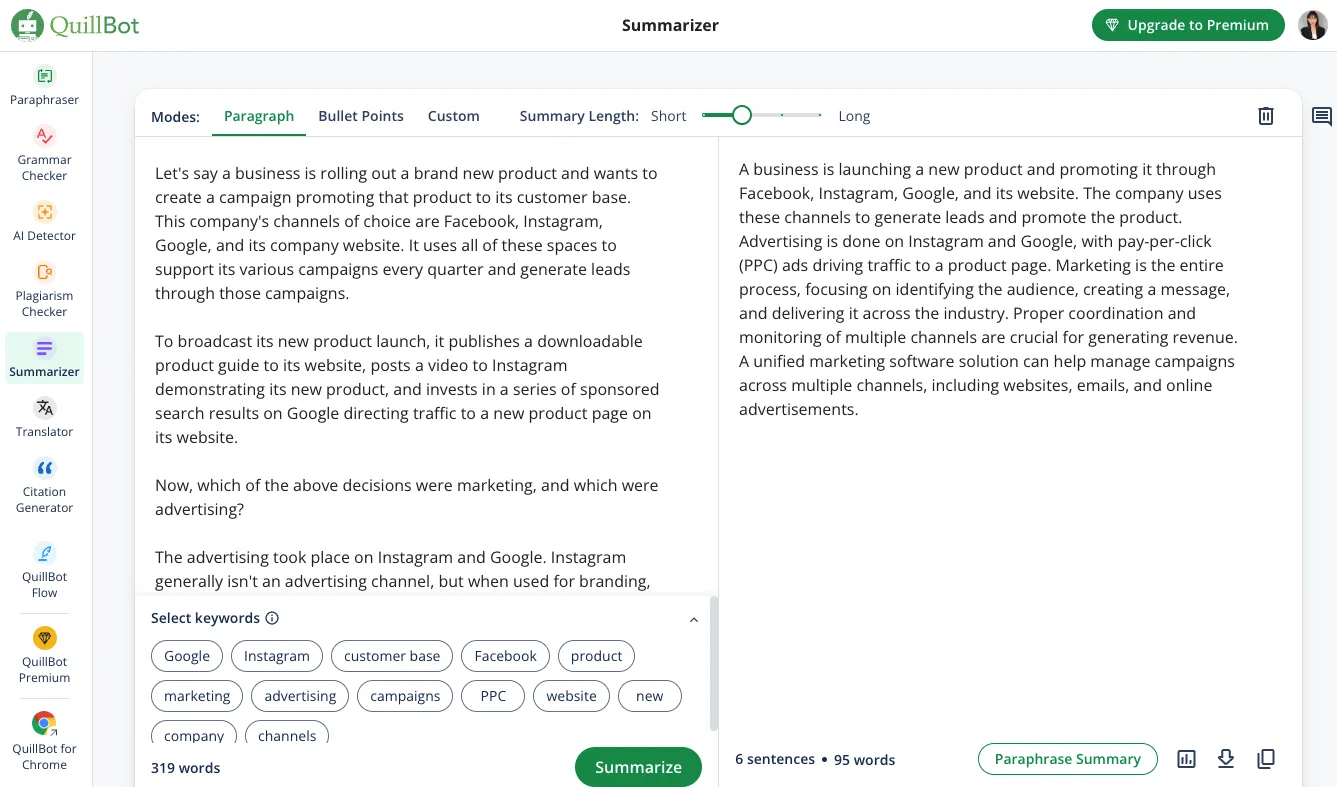This screenshot has width=1337, height=787.
Task: Click the green Summarize button
Action: (x=638, y=767)
